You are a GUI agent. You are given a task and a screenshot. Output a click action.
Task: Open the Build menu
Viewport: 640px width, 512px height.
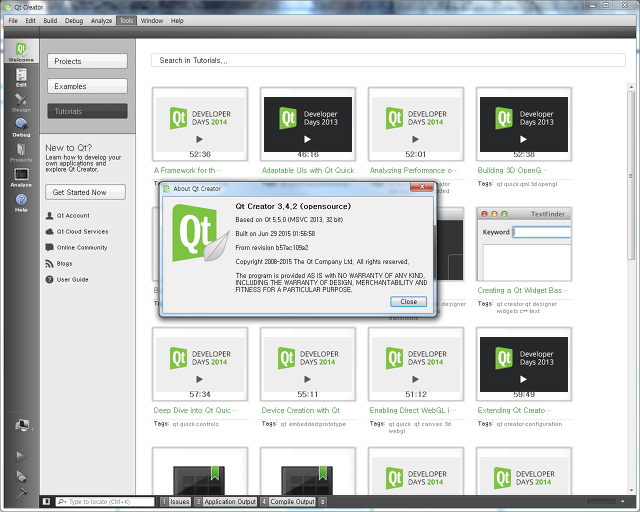tap(50, 20)
